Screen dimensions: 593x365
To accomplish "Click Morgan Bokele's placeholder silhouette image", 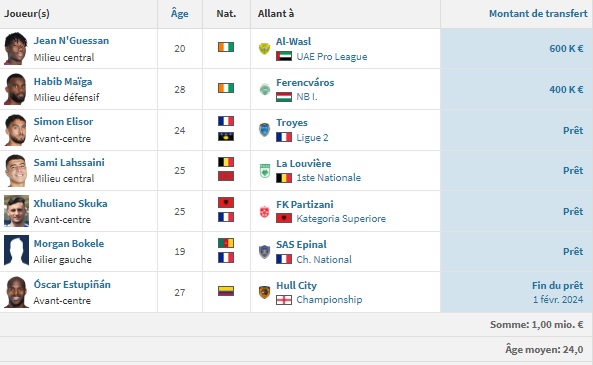I will pos(16,250).
